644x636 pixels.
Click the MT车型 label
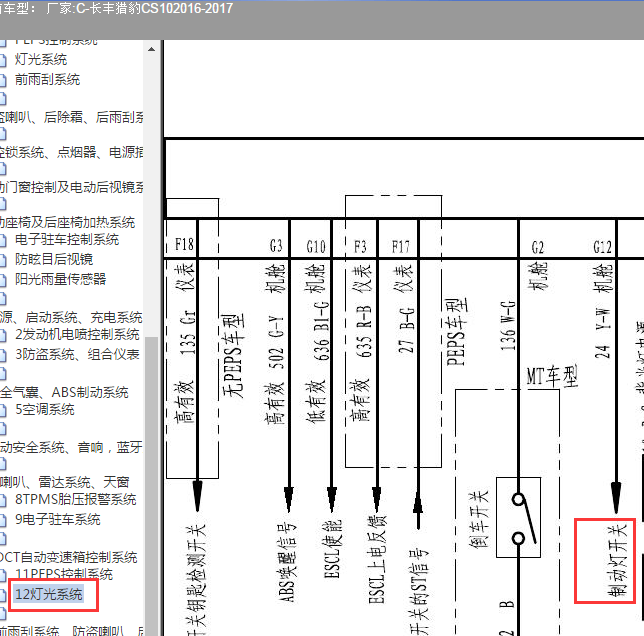(x=552, y=376)
